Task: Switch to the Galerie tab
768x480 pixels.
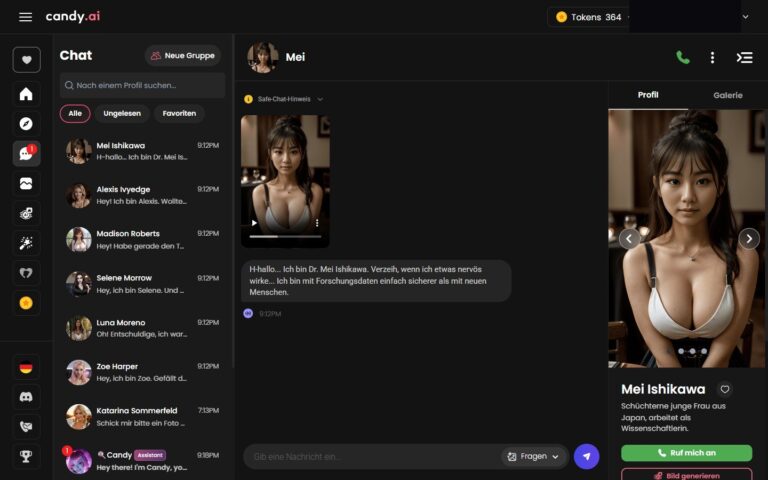Action: pyautogui.click(x=728, y=95)
